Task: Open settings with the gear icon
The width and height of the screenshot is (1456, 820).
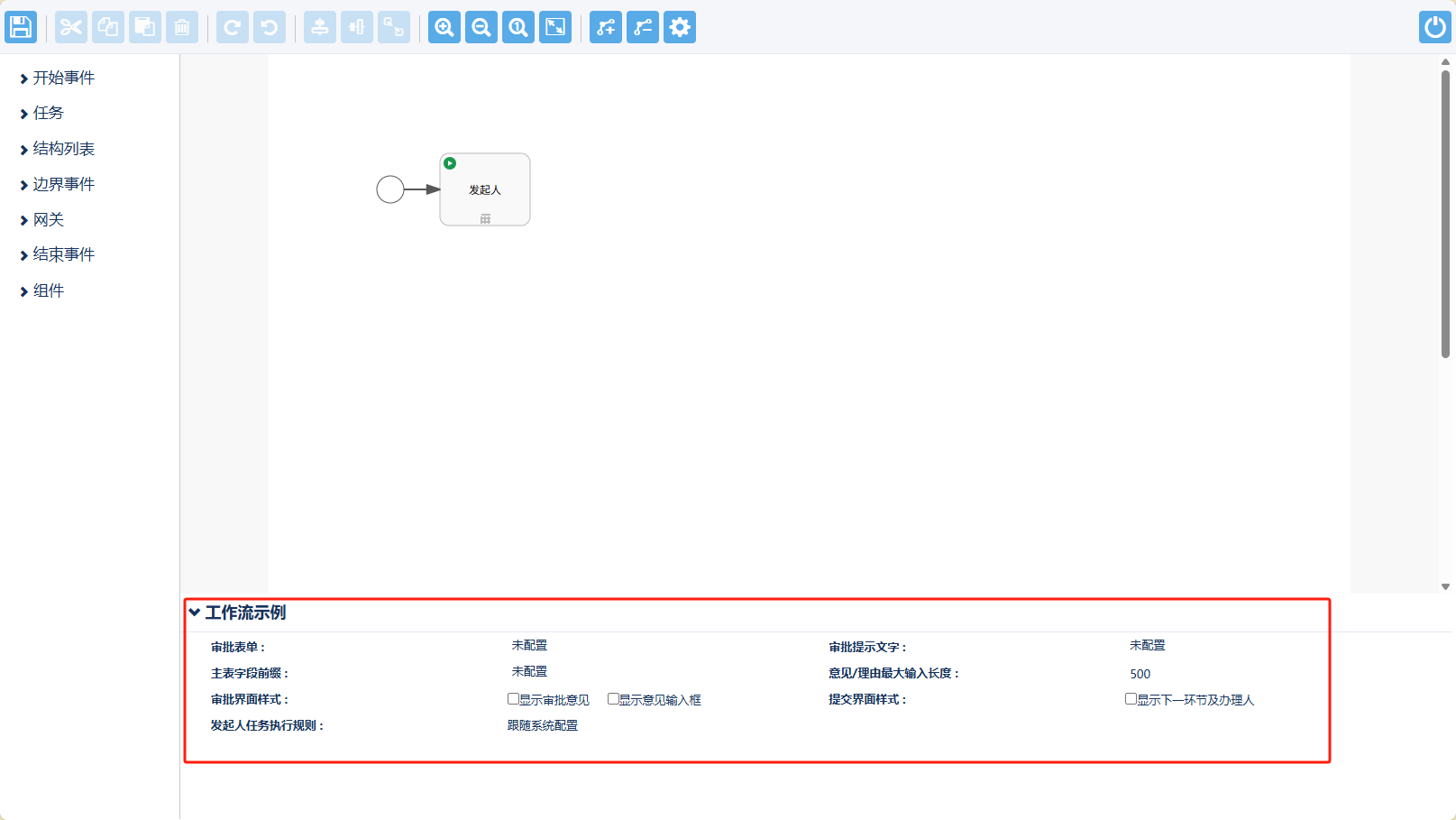Action: point(680,27)
